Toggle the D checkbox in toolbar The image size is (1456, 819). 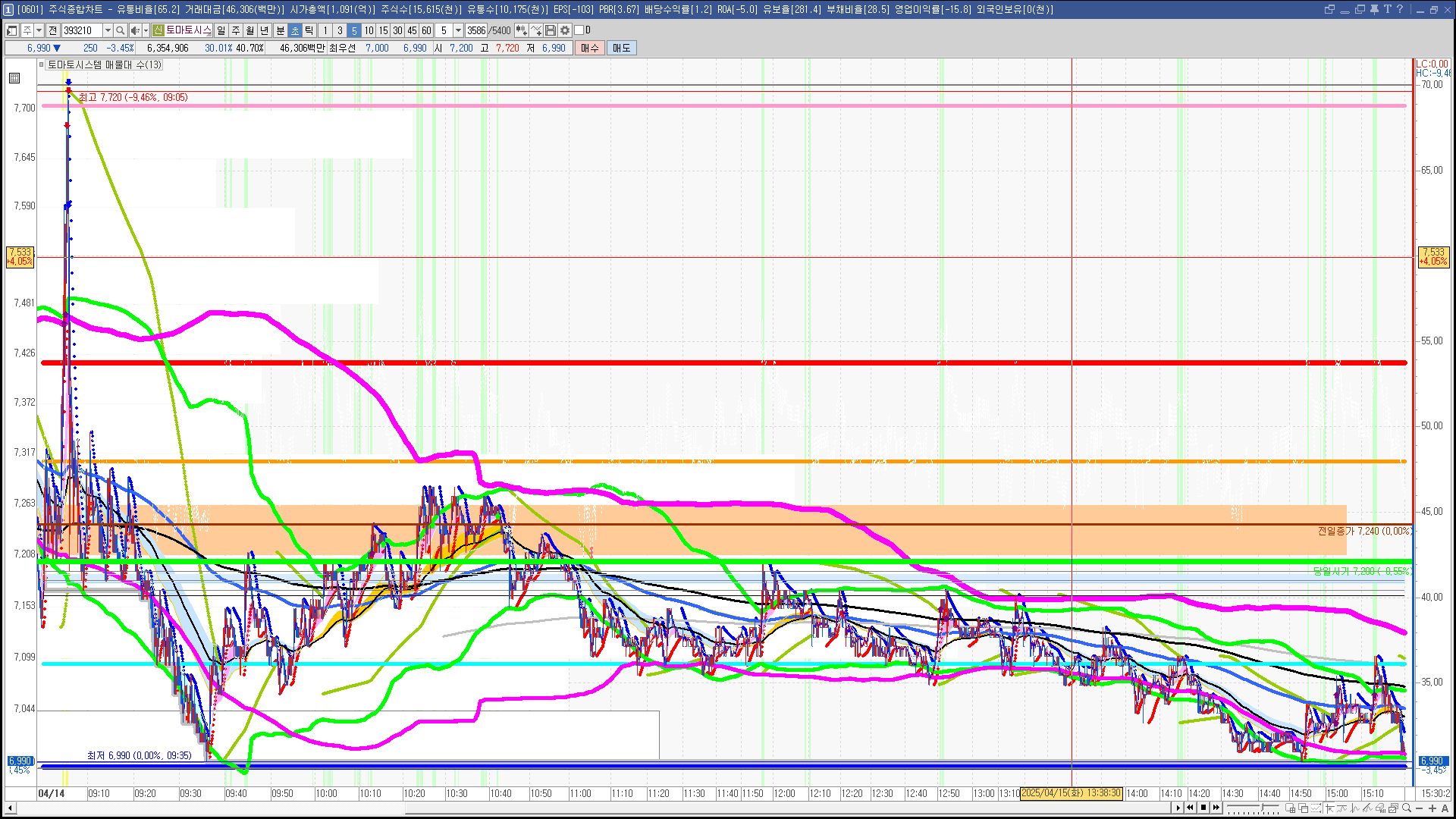(579, 30)
